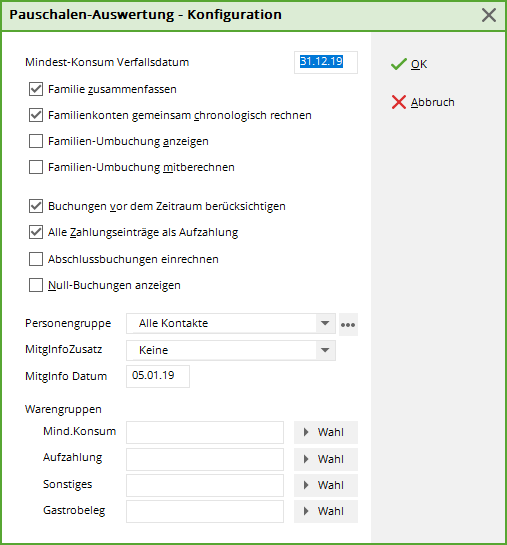
Task: Choose Wahl for the Gastrobeleg row
Action: (326, 511)
